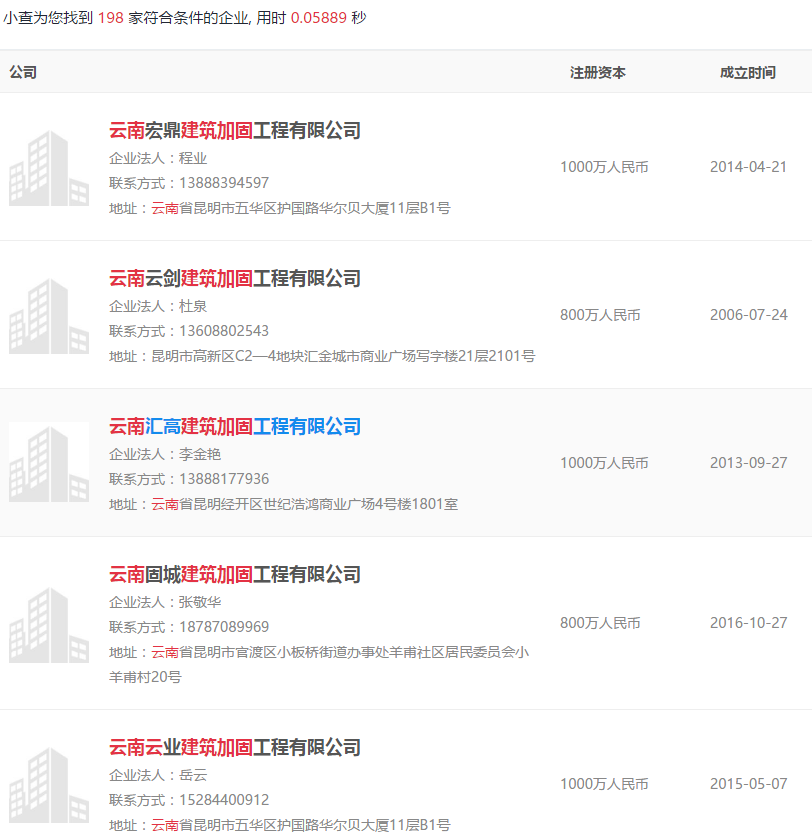Click building logo of 云南宏鼎 company
Viewport: 812px width, 838px height.
(x=49, y=168)
